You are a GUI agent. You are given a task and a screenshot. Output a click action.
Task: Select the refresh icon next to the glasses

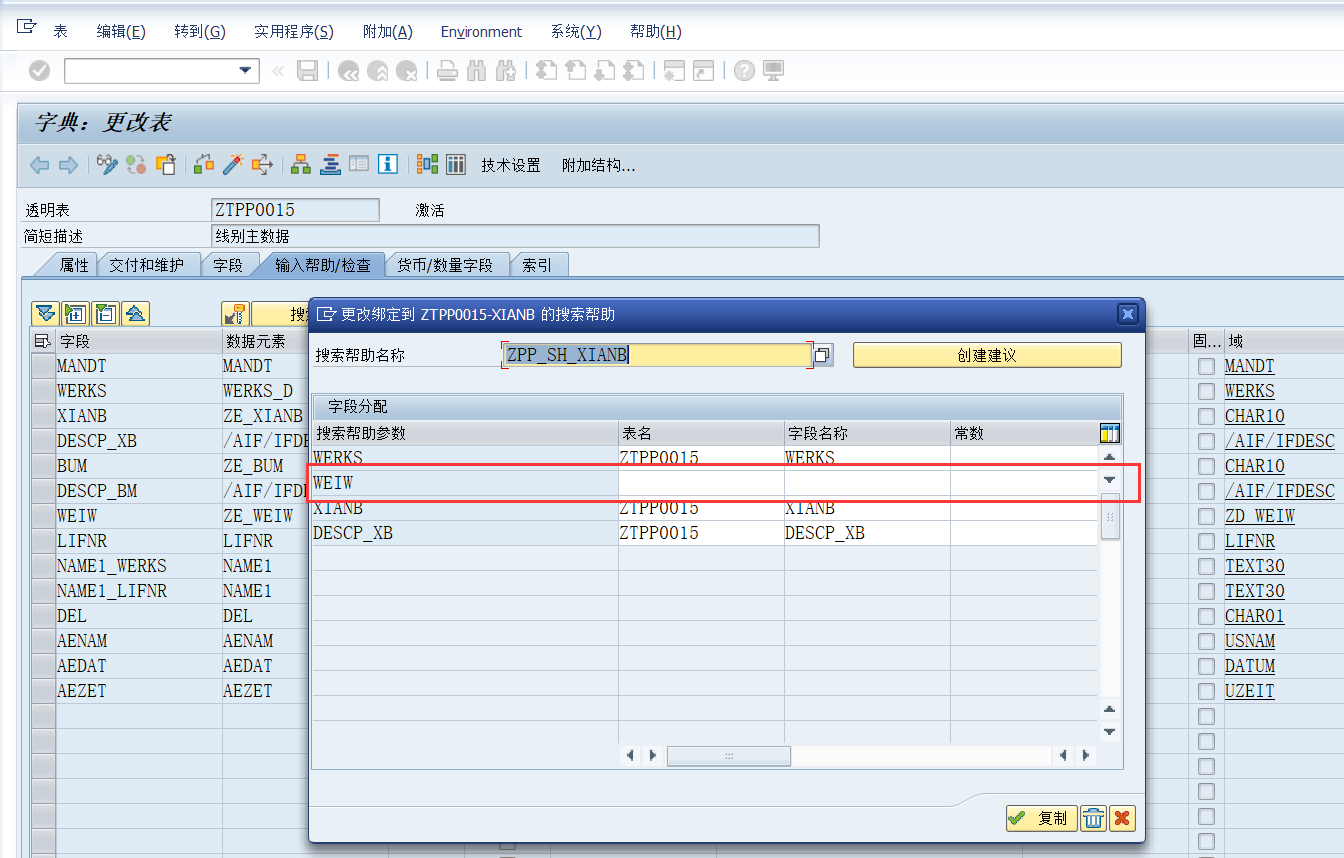134,164
